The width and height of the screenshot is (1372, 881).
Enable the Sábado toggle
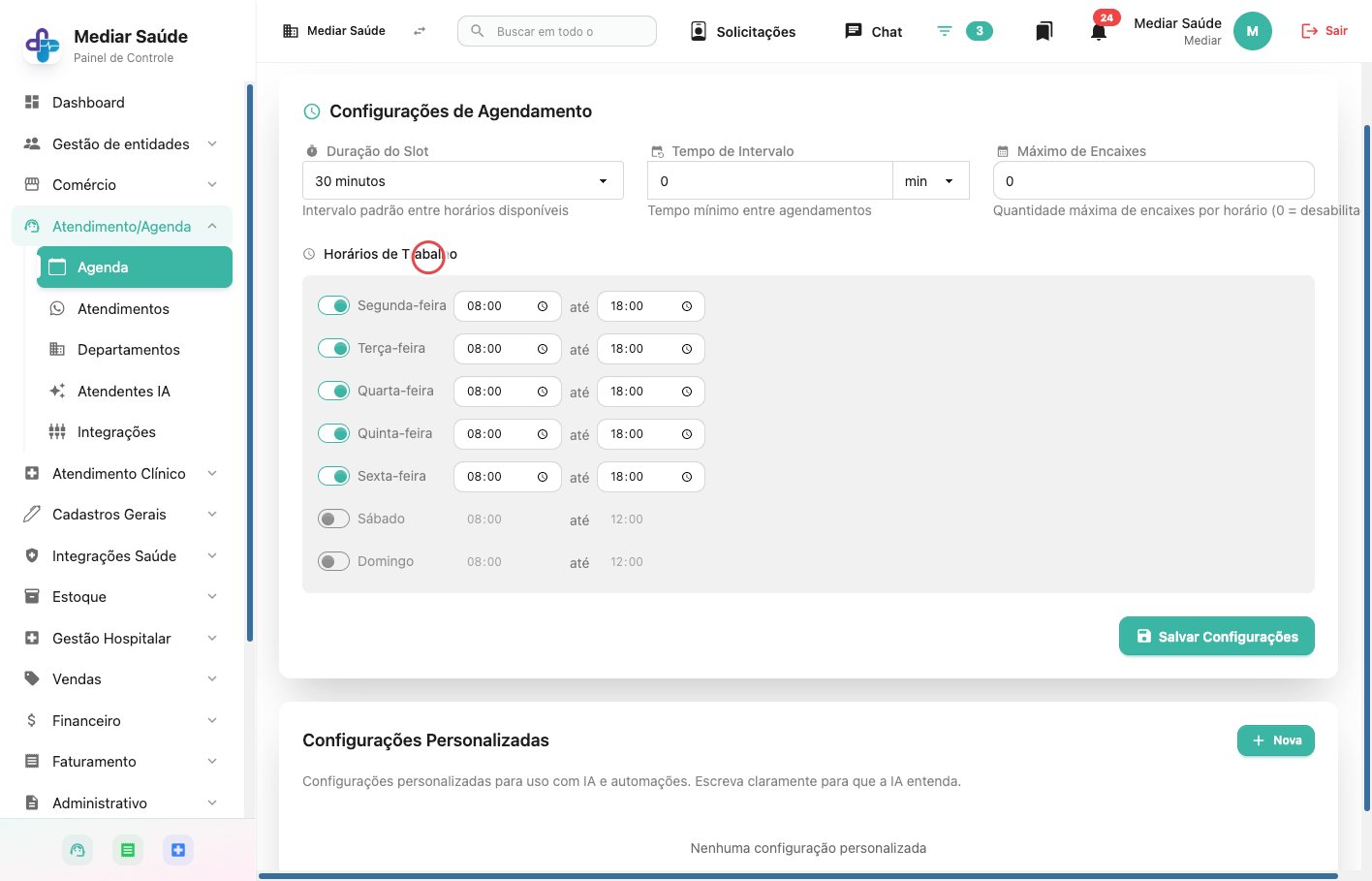tap(333, 519)
